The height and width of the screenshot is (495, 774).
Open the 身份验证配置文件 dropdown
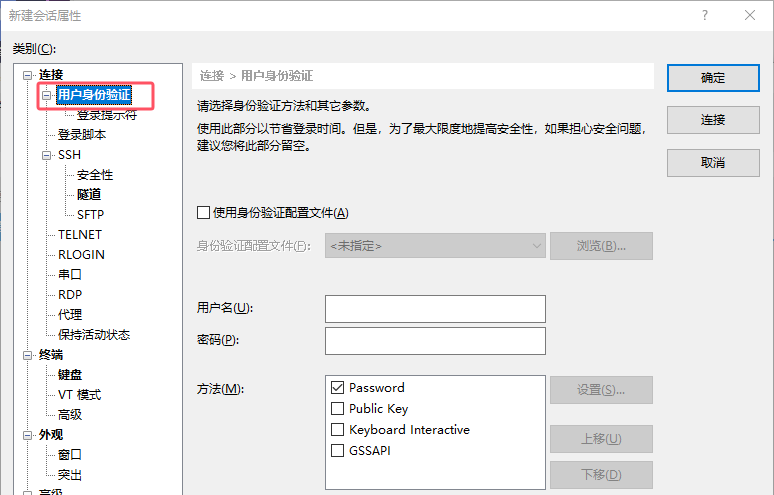(x=435, y=245)
